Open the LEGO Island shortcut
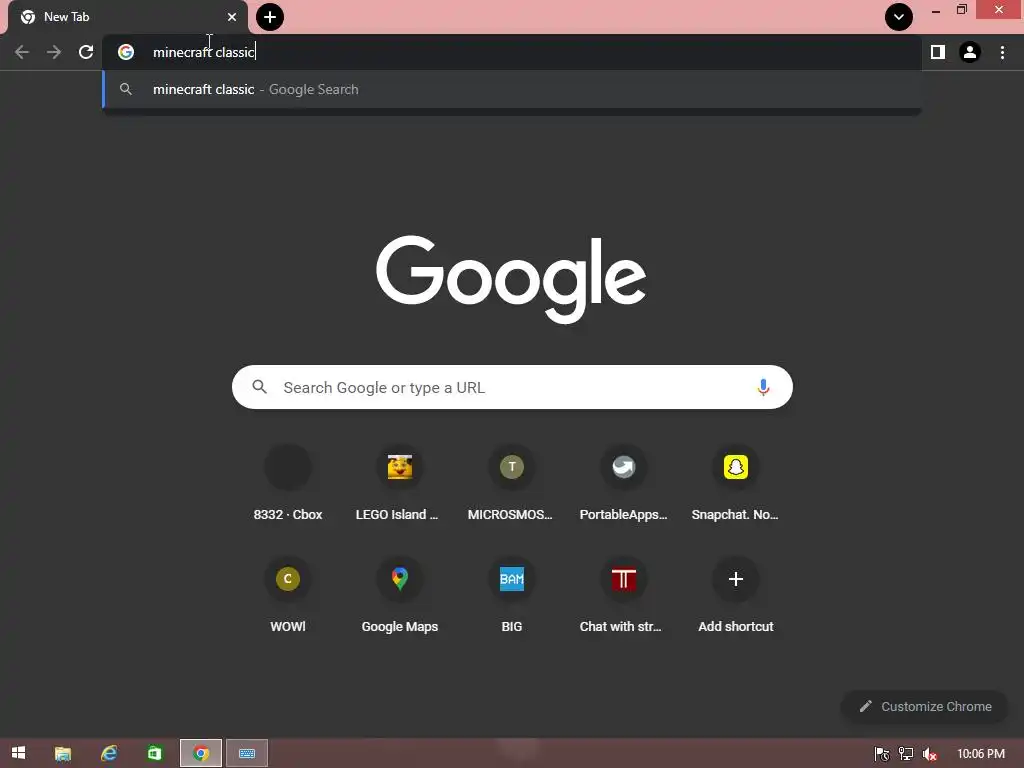This screenshot has width=1024, height=768. click(x=400, y=484)
